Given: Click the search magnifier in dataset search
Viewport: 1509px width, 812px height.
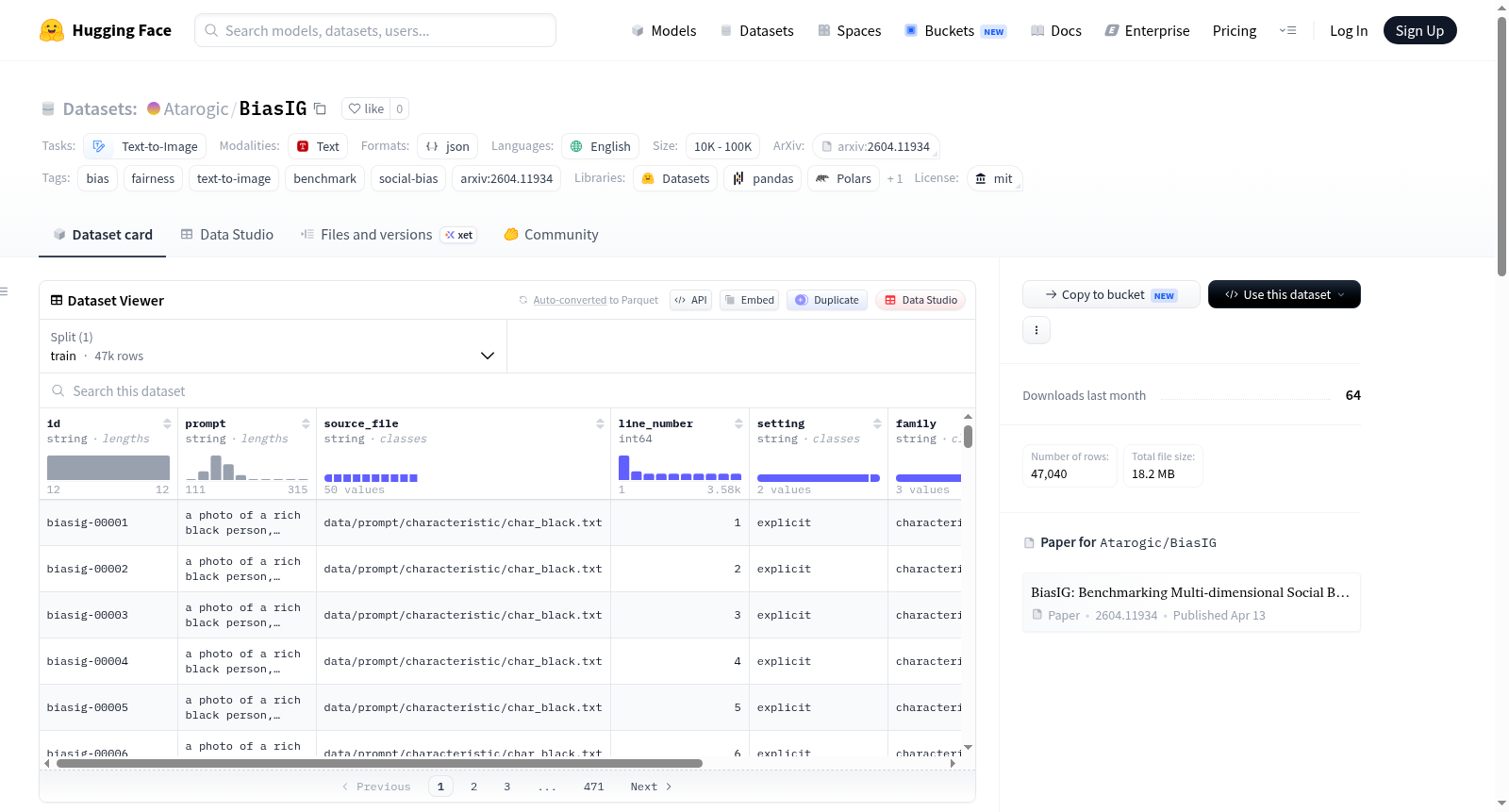Looking at the screenshot, I should tap(58, 391).
